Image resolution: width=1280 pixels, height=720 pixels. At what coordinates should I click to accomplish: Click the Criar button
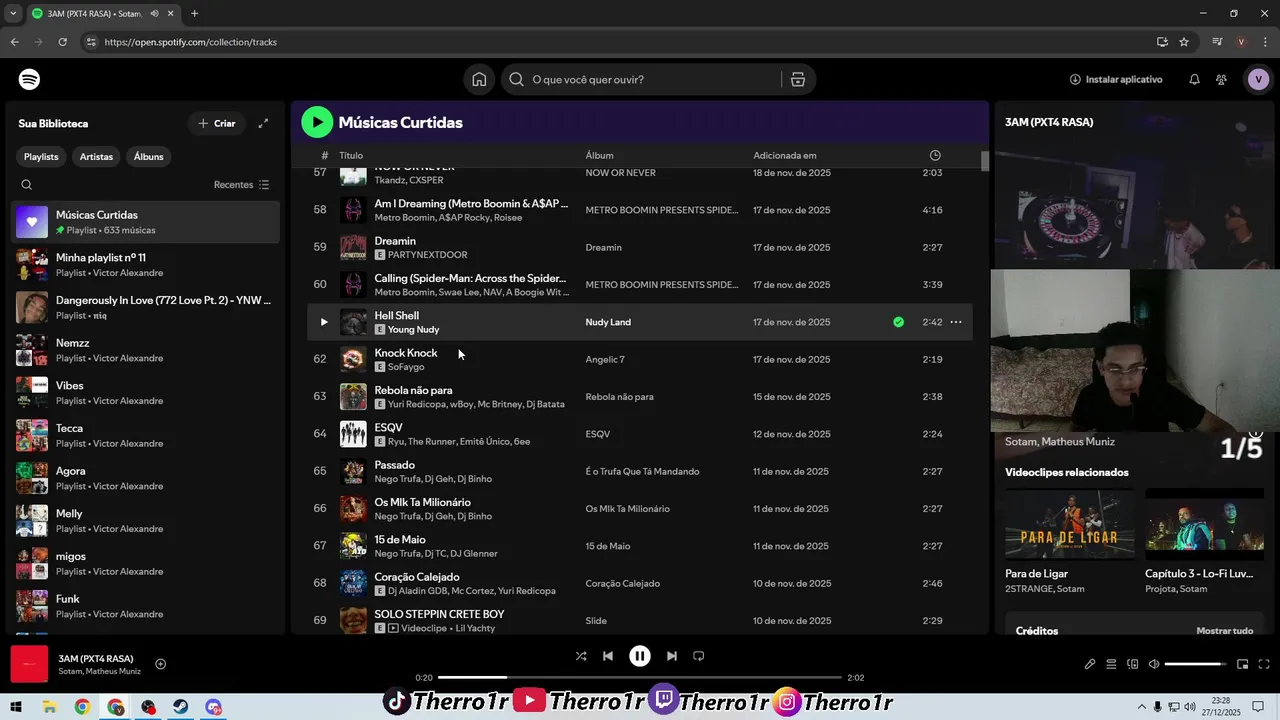click(x=217, y=123)
